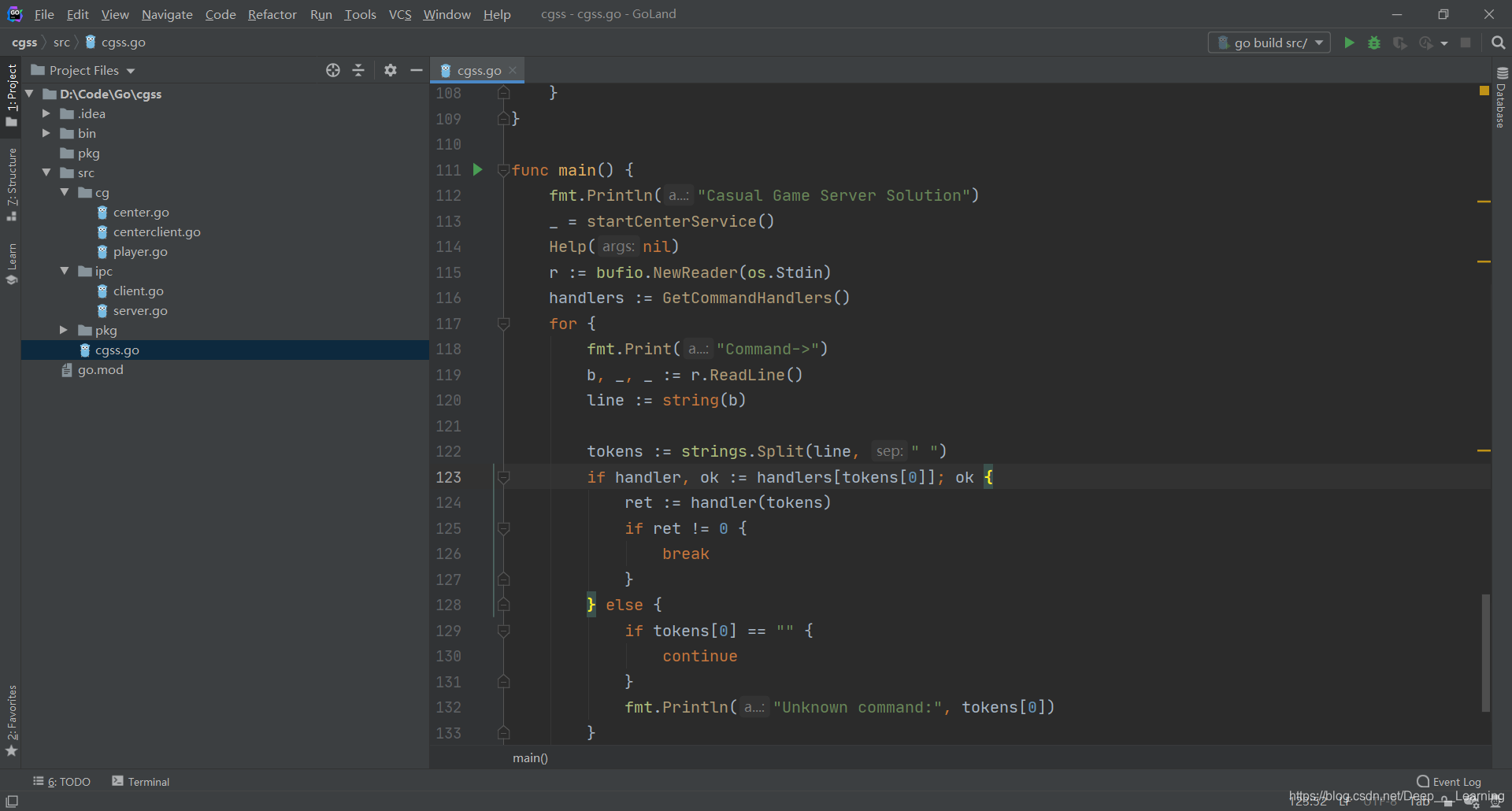Toggle fold at line 123 if-handler block
The width and height of the screenshot is (1512, 811).
coord(504,476)
